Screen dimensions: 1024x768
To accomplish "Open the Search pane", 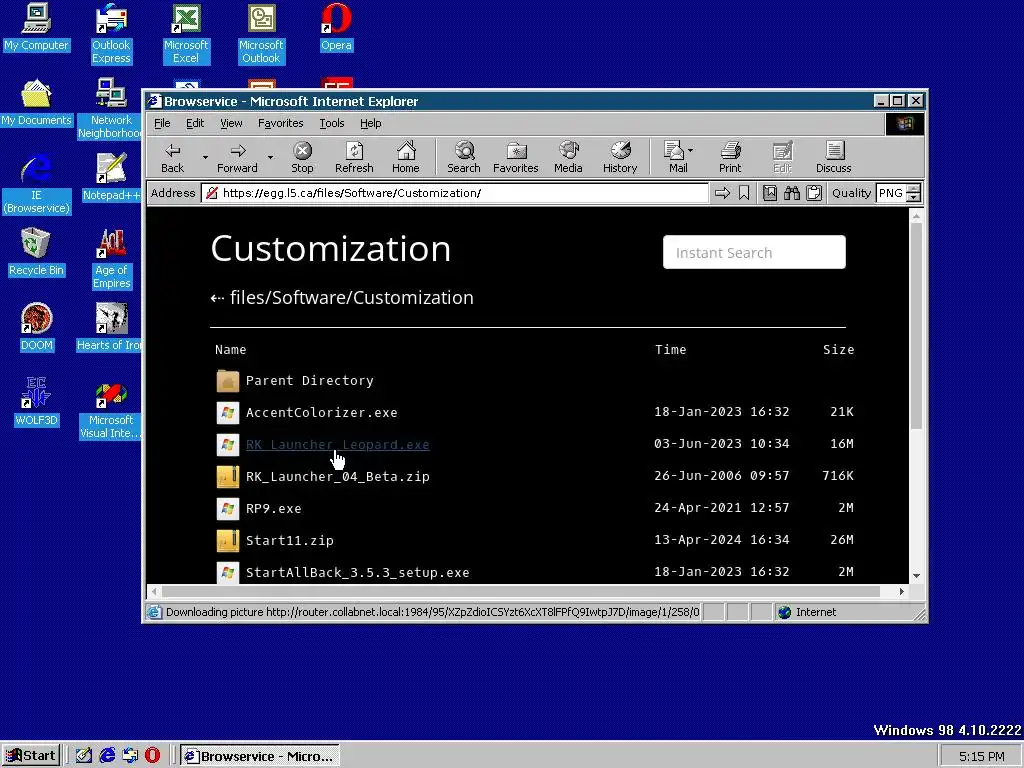I will click(x=464, y=158).
